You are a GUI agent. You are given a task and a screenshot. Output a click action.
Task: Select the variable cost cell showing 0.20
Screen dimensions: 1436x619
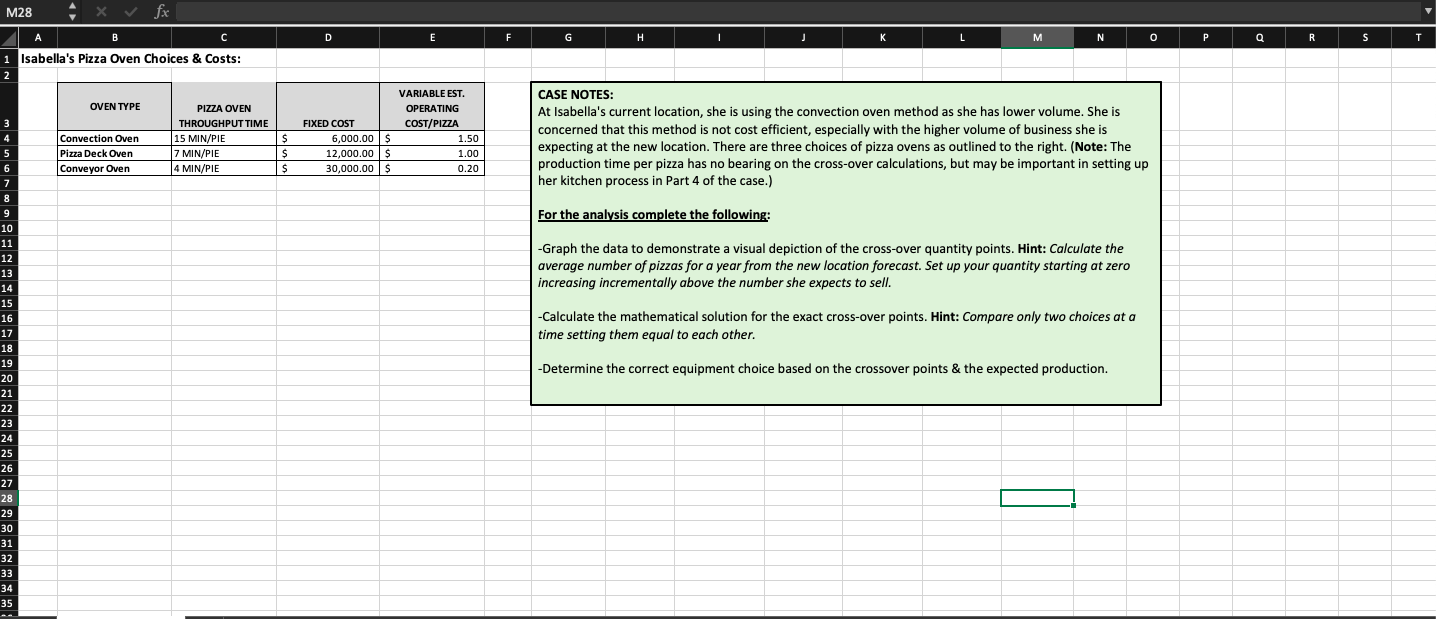point(432,168)
